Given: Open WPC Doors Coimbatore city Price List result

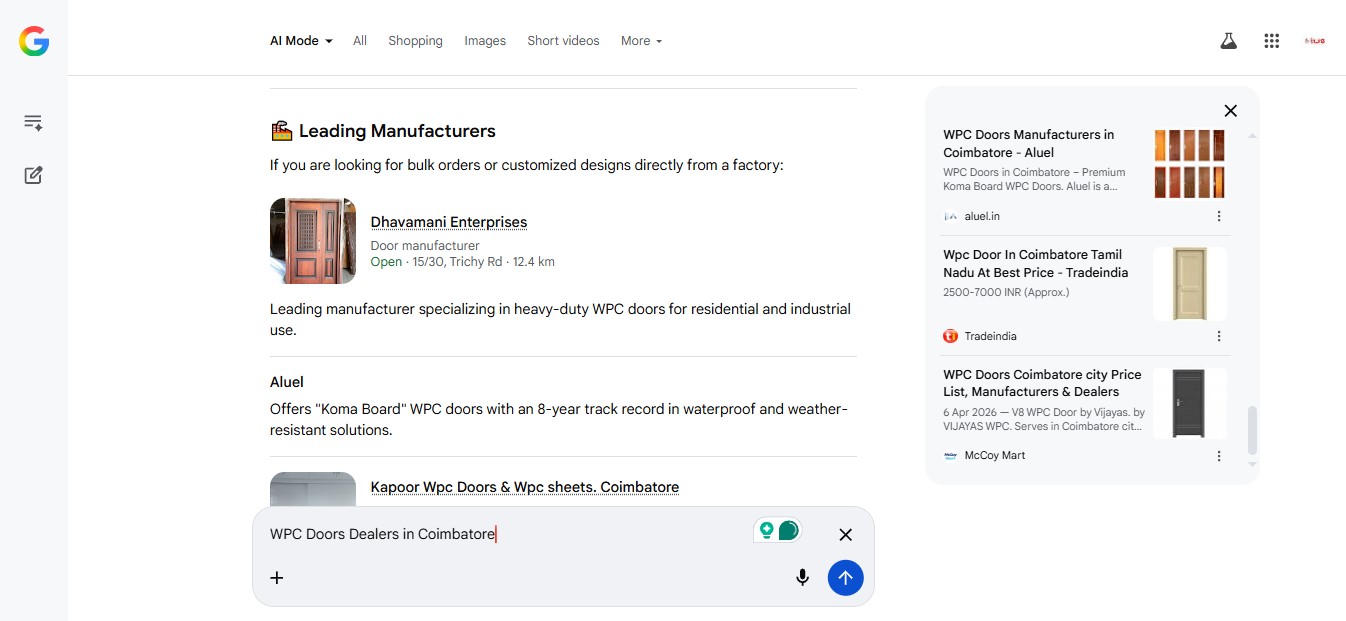Looking at the screenshot, I should pos(1042,383).
